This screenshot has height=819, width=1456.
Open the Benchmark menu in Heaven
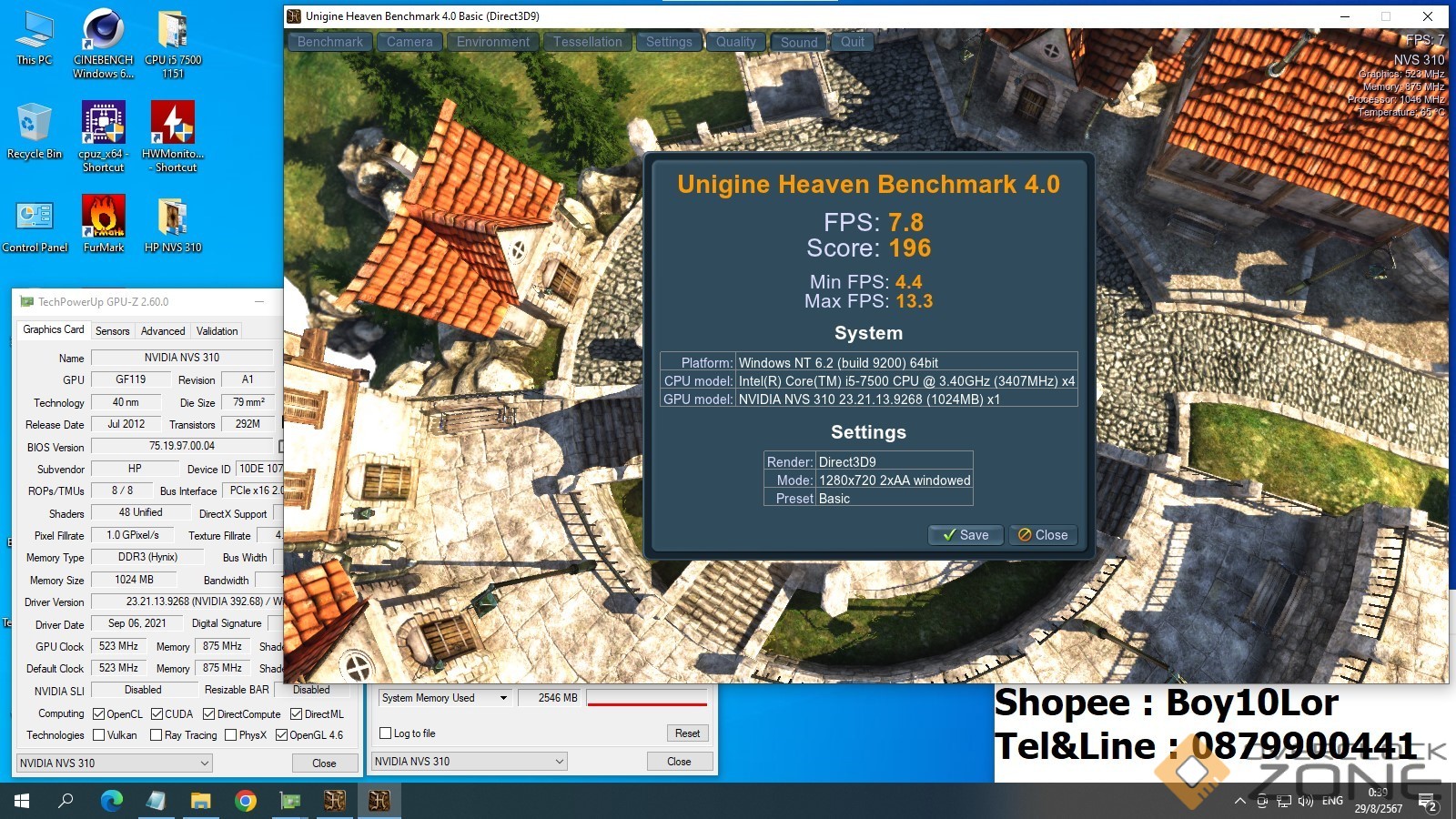click(329, 42)
